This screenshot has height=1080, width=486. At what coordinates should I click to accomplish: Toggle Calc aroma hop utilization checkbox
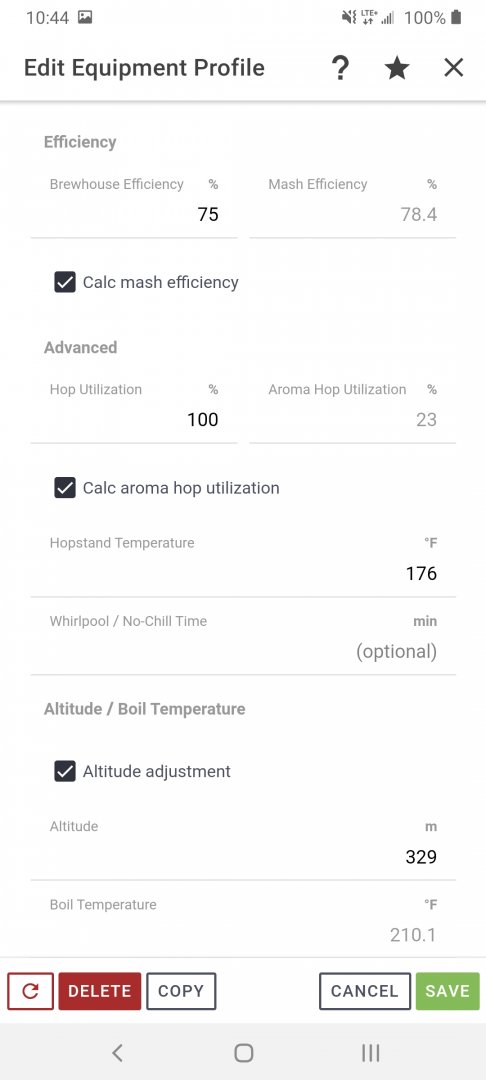[x=65, y=488]
